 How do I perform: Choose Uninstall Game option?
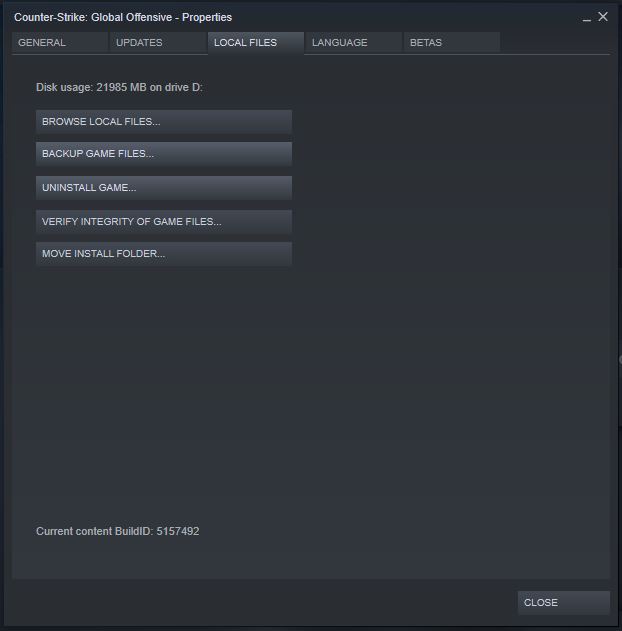tap(164, 188)
